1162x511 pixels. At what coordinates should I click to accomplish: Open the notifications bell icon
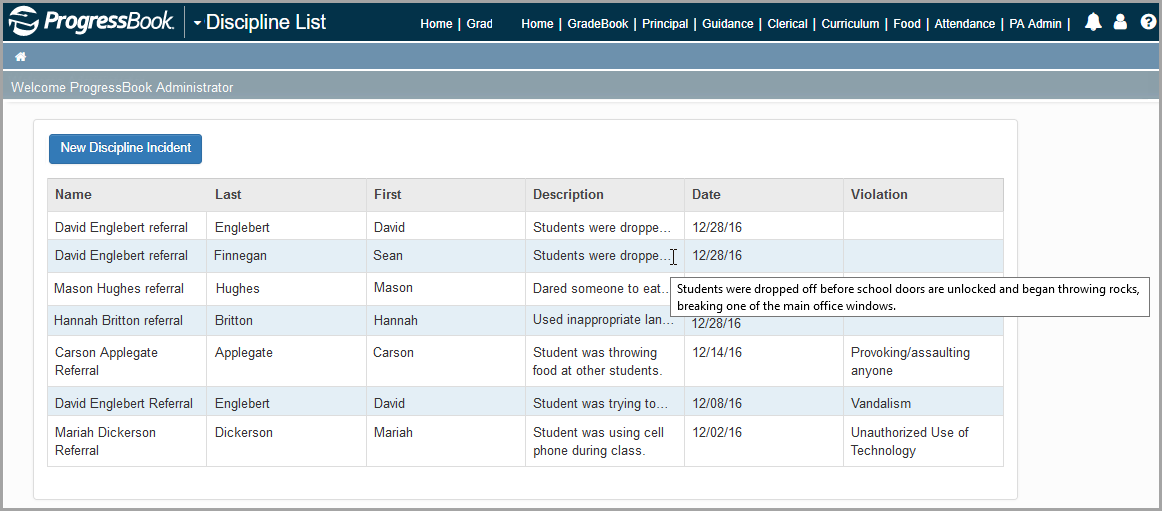(x=1093, y=22)
